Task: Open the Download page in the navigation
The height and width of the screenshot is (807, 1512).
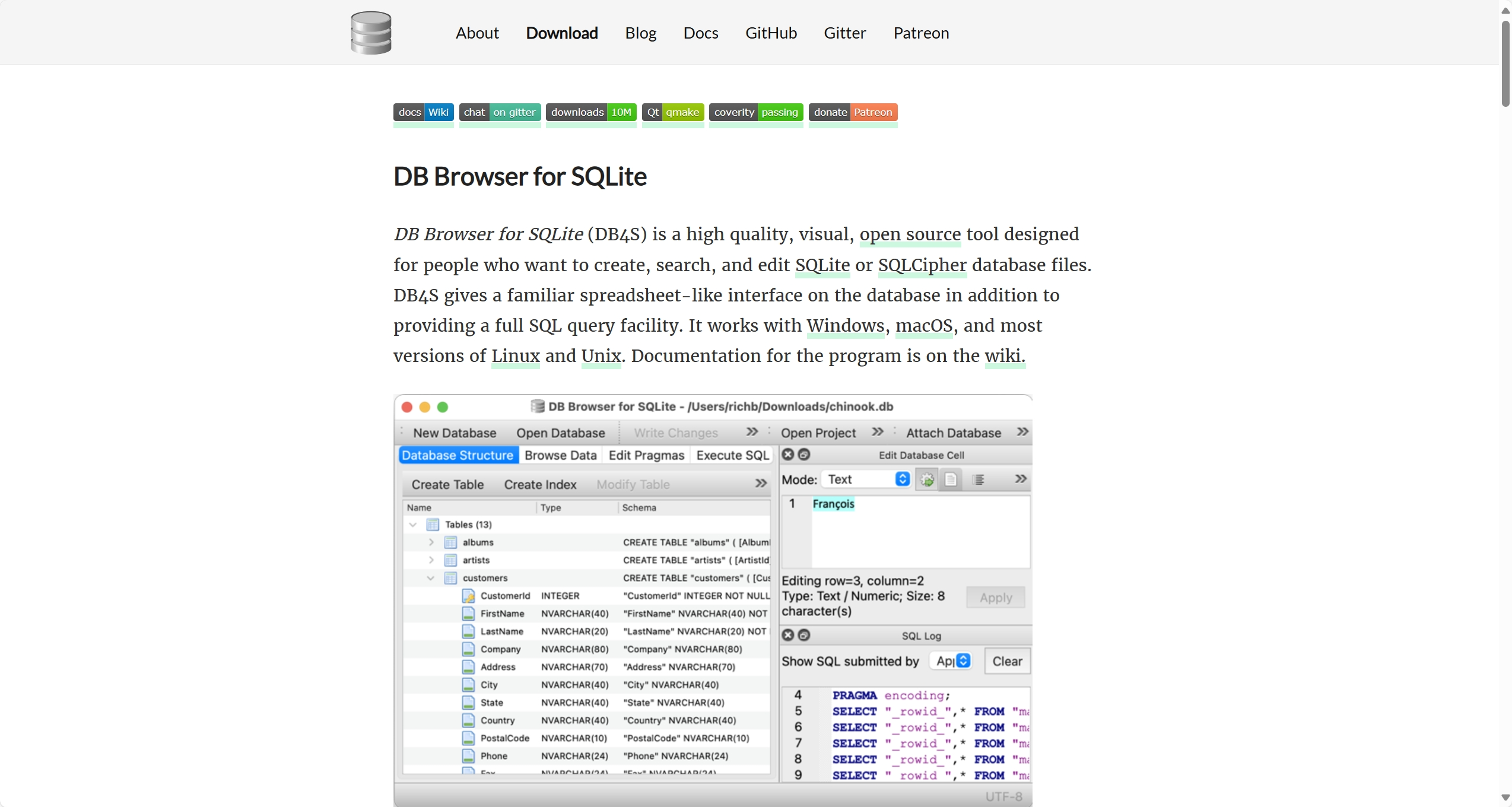Action: (x=561, y=33)
